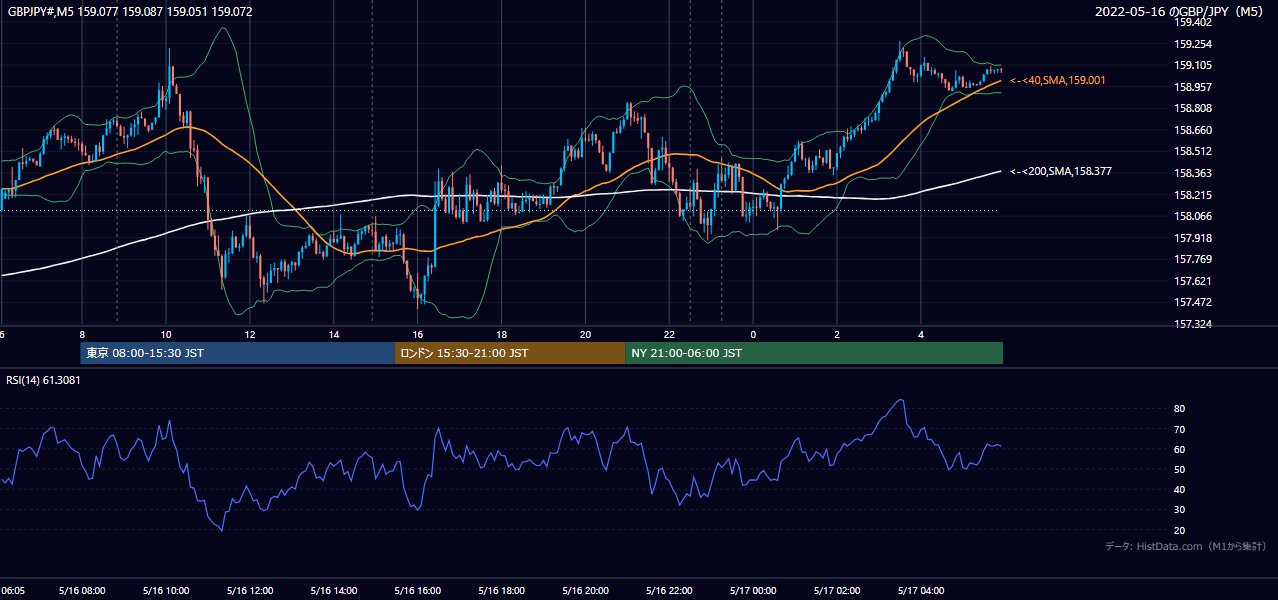Click the NY 21:00-06:00 JST session bar
This screenshot has height=600, width=1278.
pos(814,353)
